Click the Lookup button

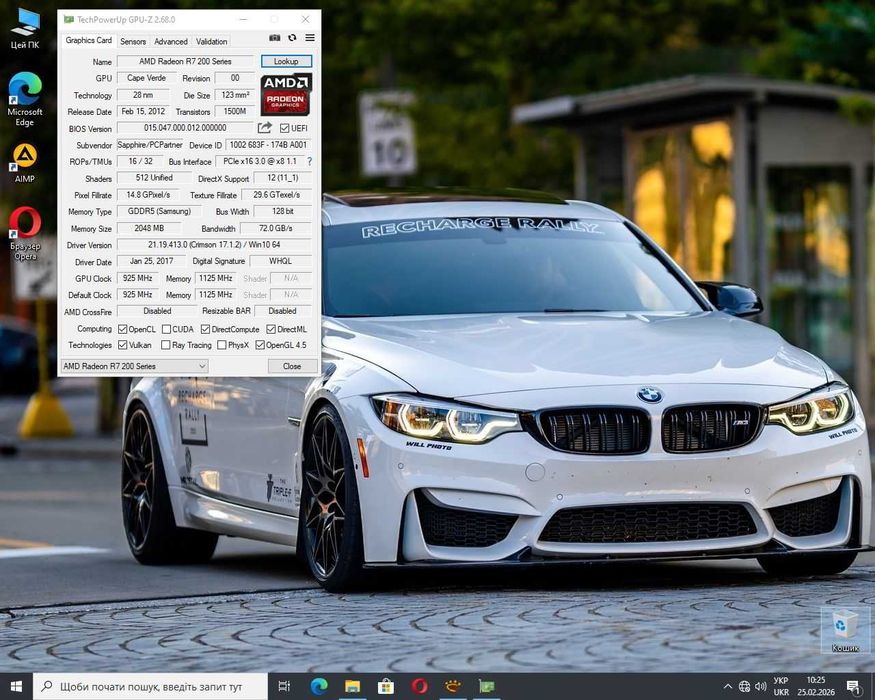(286, 61)
